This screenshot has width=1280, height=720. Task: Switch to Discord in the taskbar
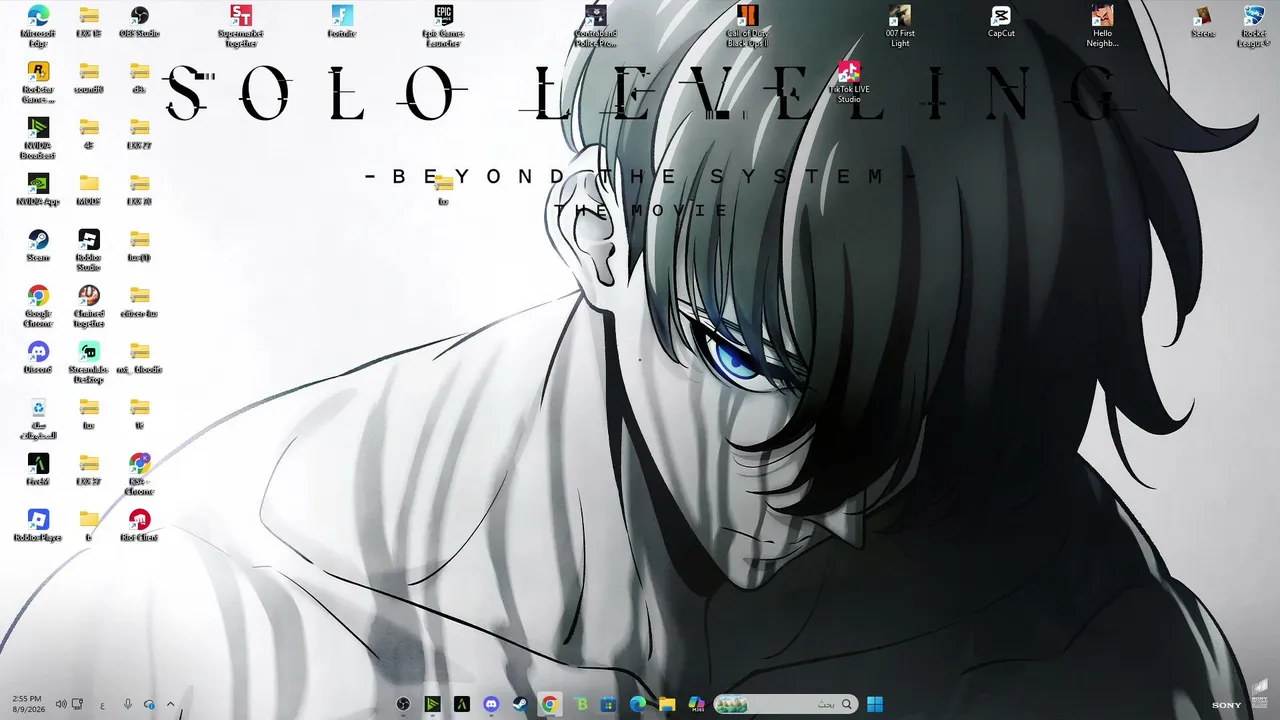coord(491,704)
